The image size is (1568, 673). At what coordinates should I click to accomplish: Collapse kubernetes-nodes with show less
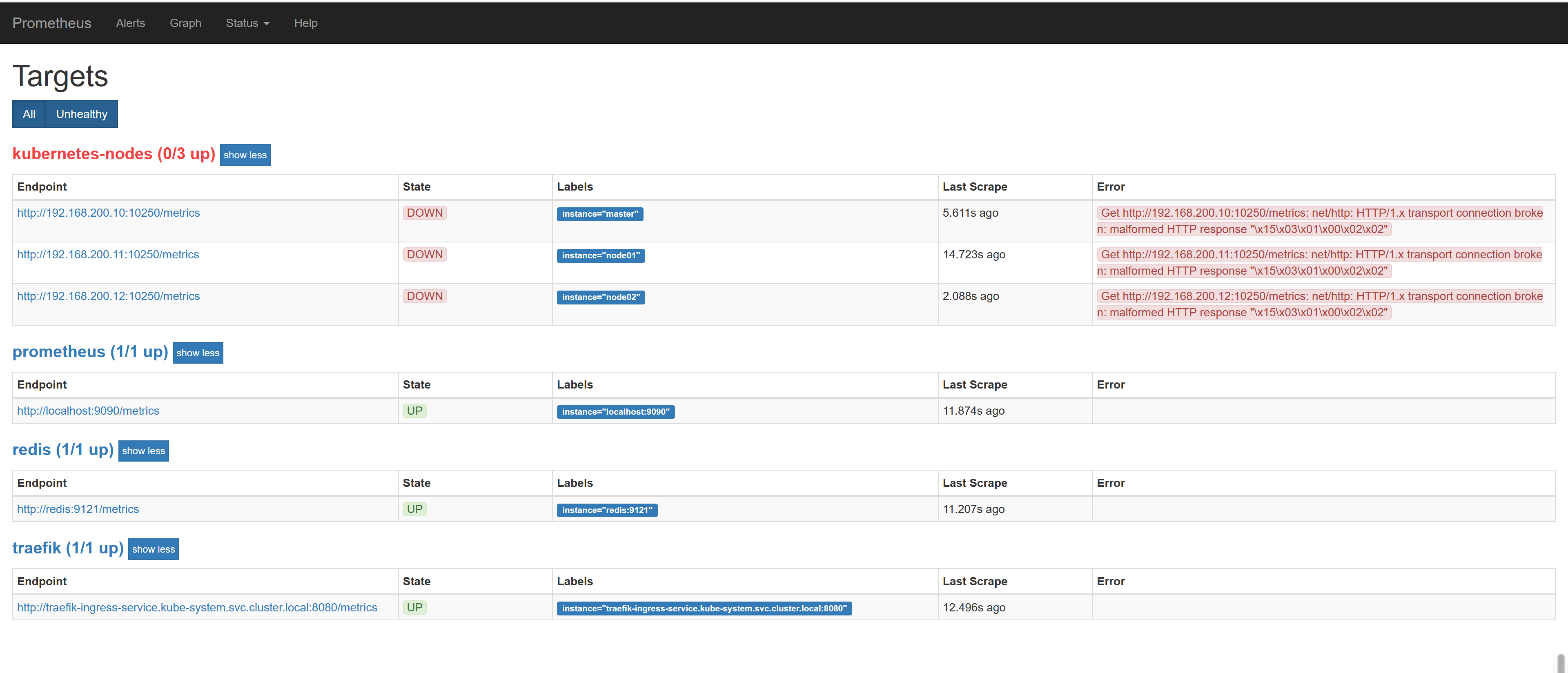click(x=245, y=155)
